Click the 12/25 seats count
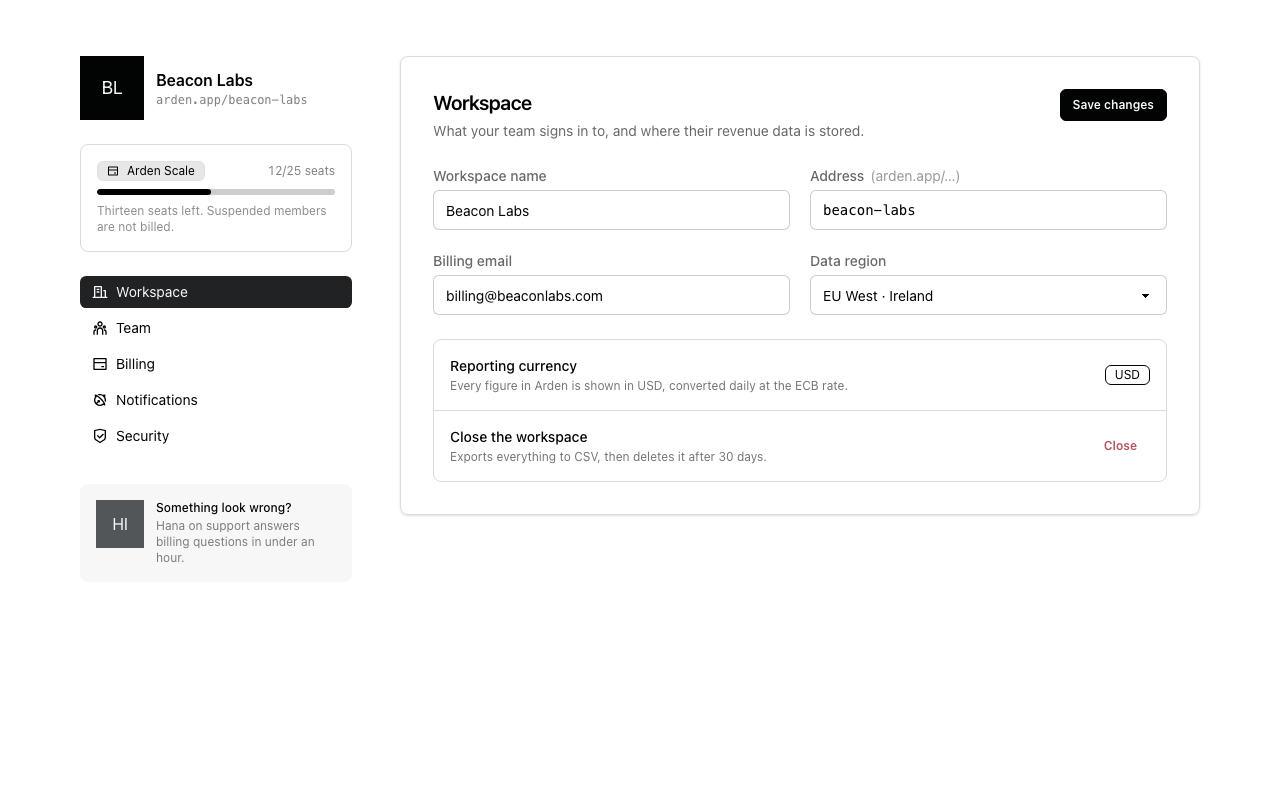 [x=301, y=171]
